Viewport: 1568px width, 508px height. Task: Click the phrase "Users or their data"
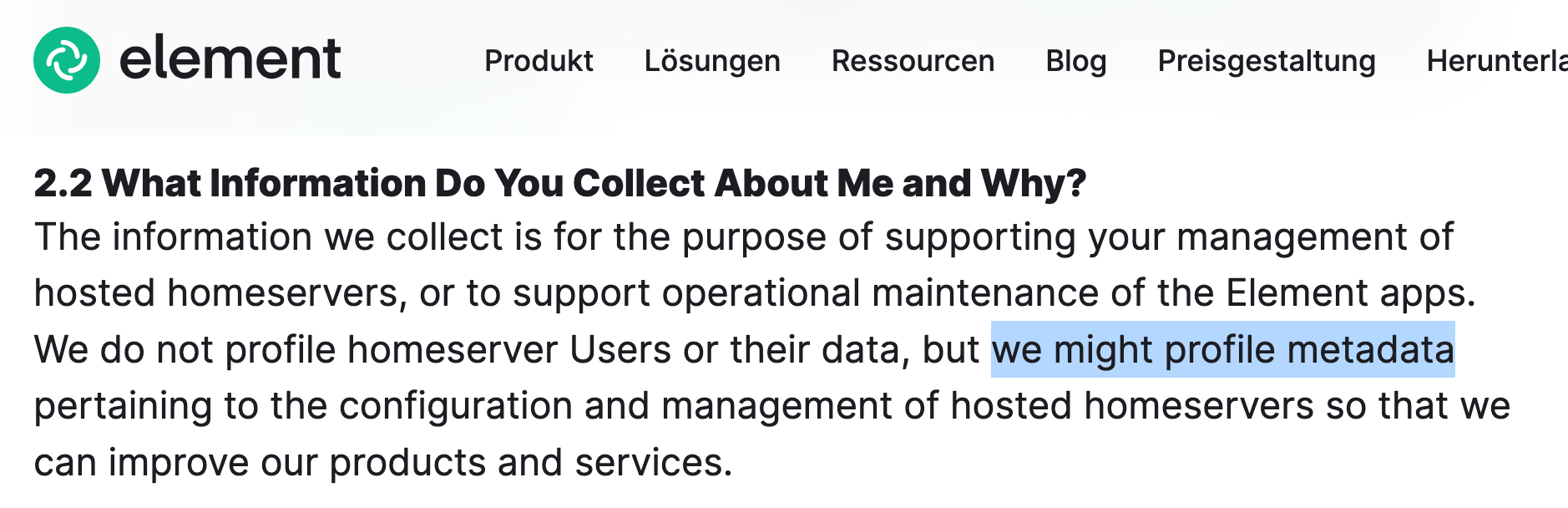point(738,349)
